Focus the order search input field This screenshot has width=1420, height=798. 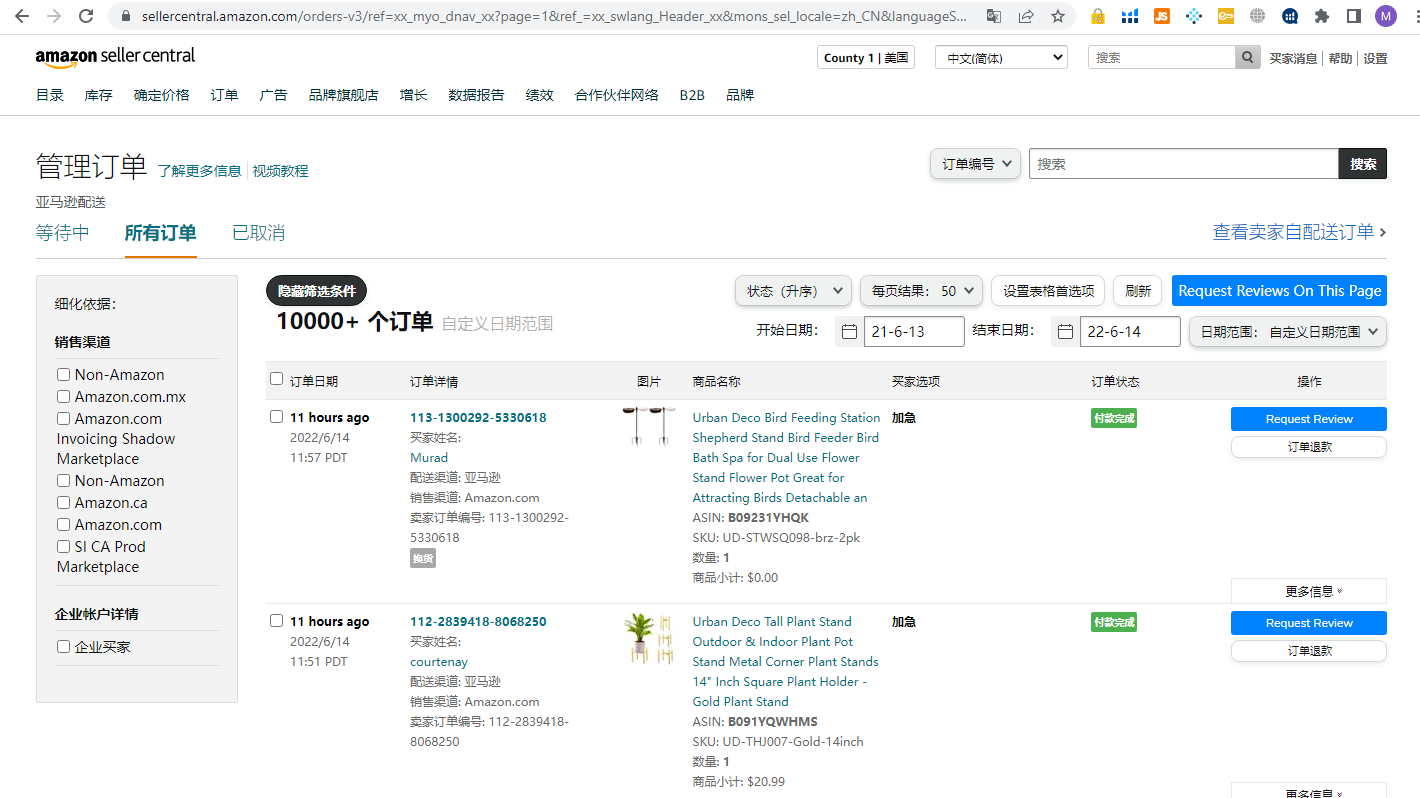coord(1184,164)
